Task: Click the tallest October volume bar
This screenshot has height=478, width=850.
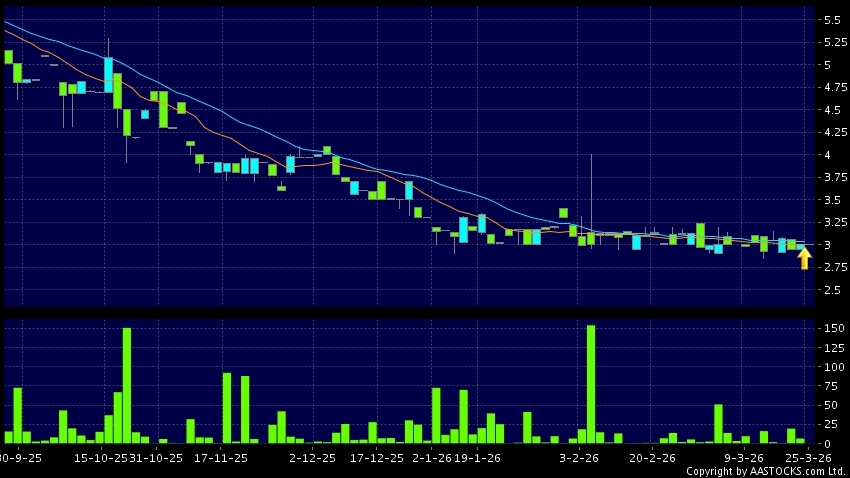Action: pos(127,385)
